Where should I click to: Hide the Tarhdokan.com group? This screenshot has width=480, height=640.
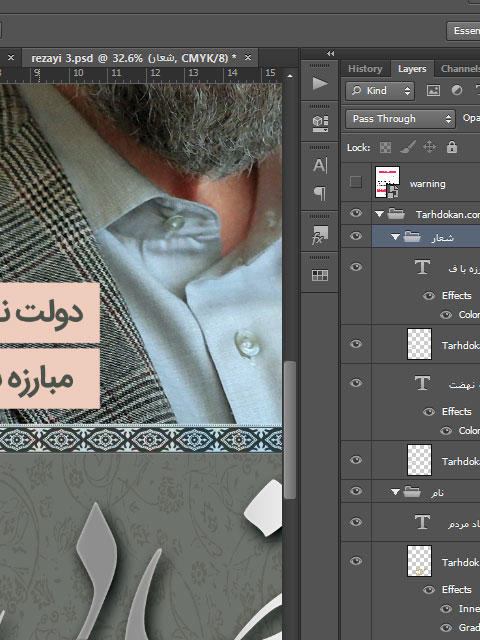(x=356, y=213)
